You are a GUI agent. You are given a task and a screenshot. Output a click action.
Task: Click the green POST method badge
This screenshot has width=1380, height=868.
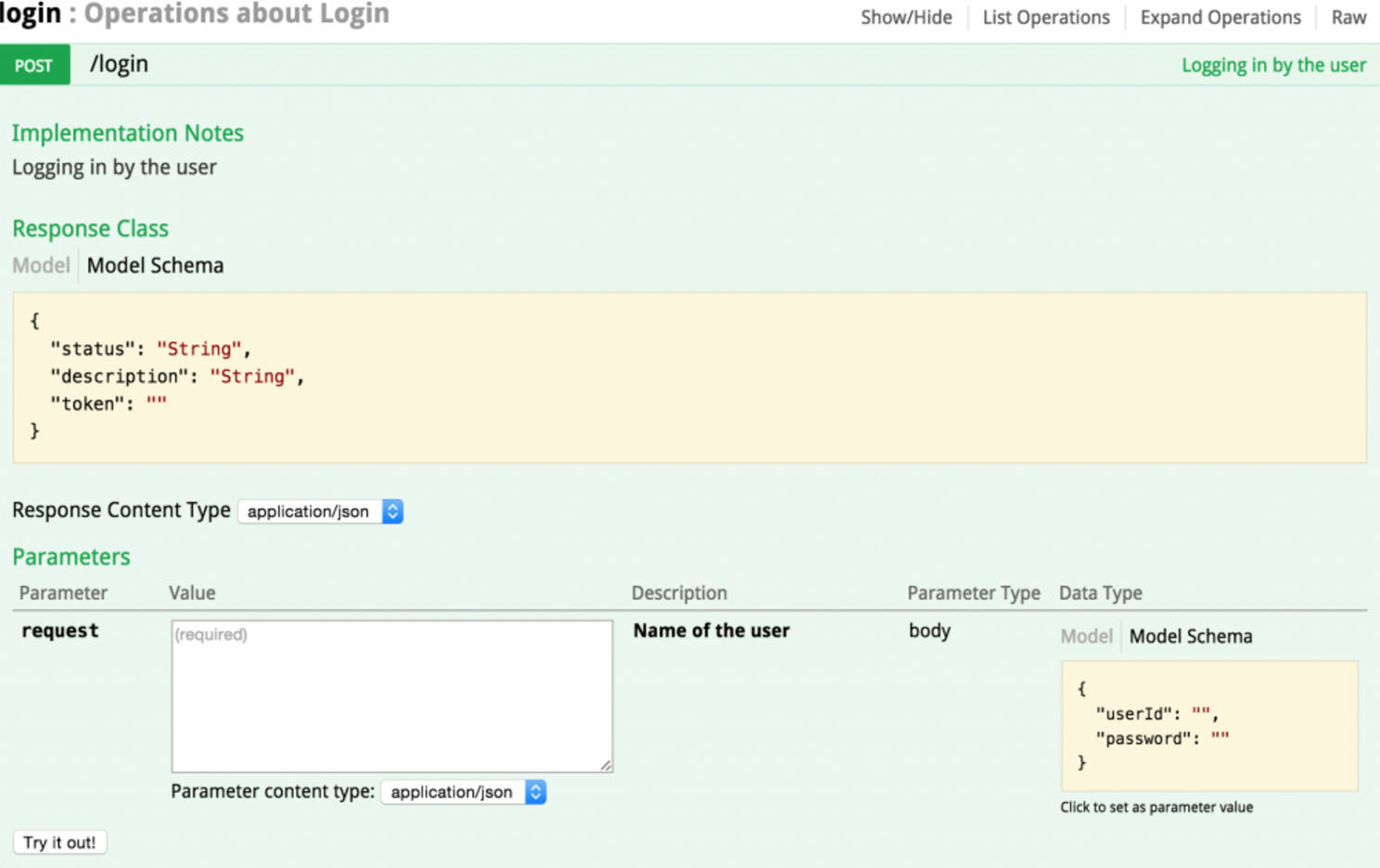tap(34, 65)
